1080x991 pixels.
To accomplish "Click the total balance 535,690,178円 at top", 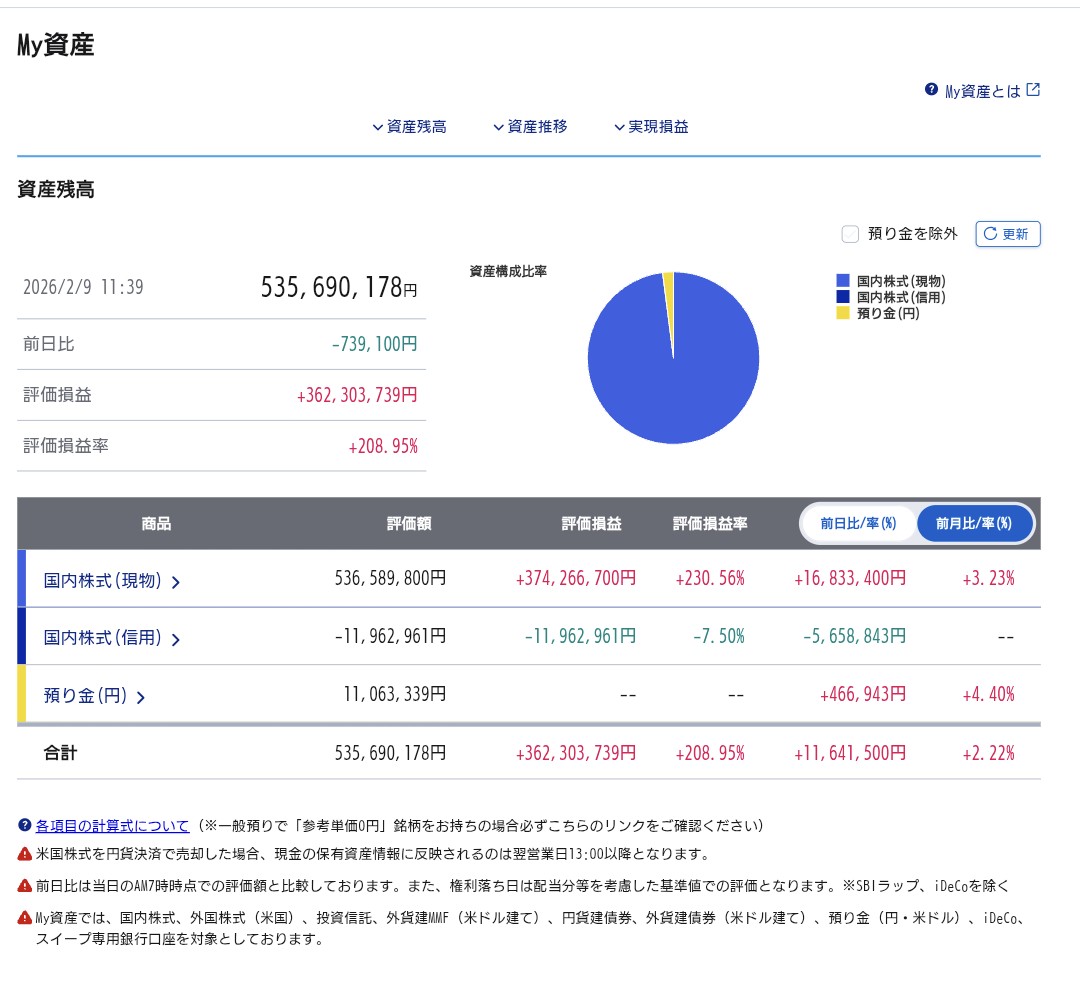I will point(339,287).
